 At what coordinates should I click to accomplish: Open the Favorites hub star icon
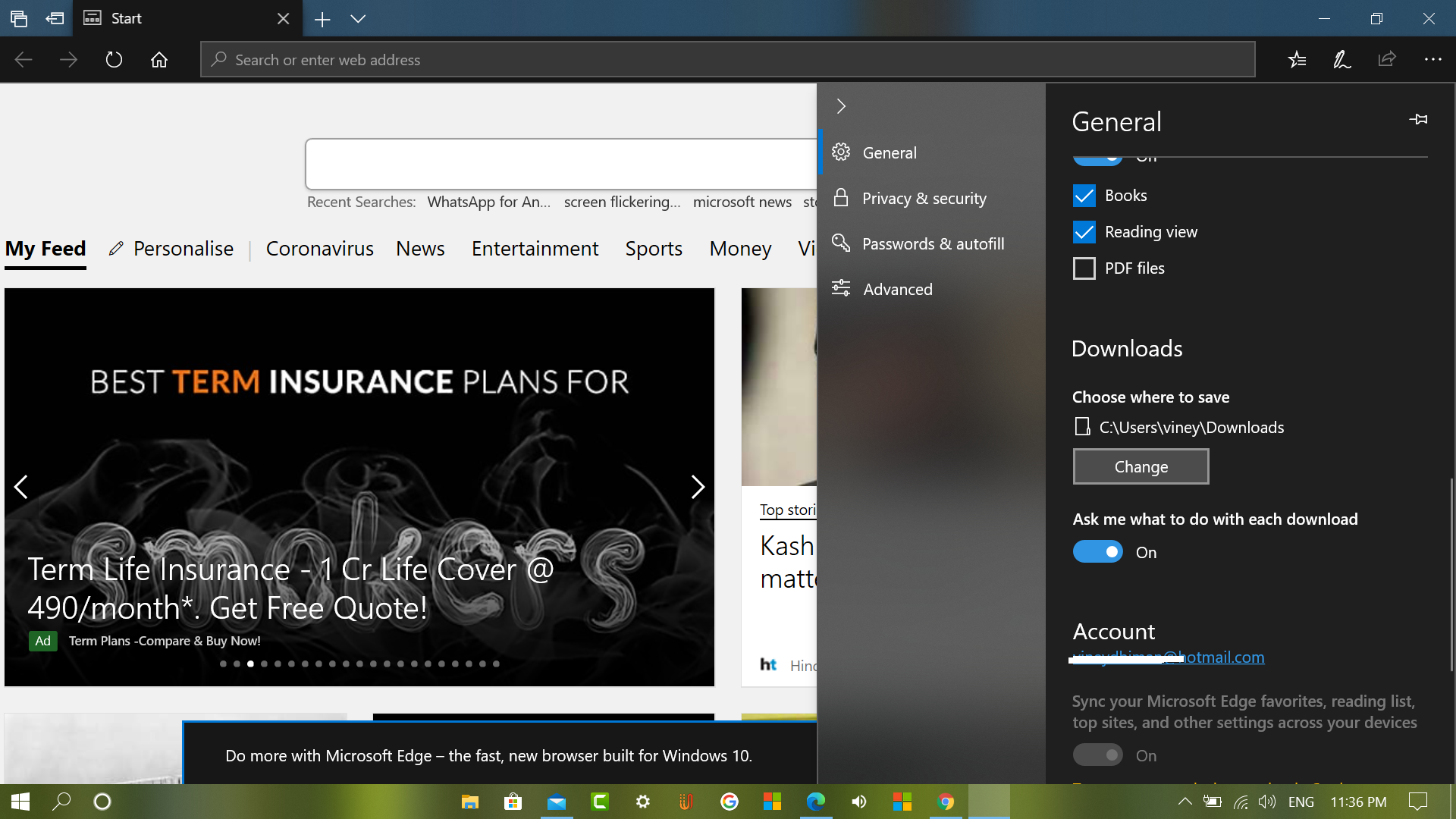click(x=1297, y=59)
